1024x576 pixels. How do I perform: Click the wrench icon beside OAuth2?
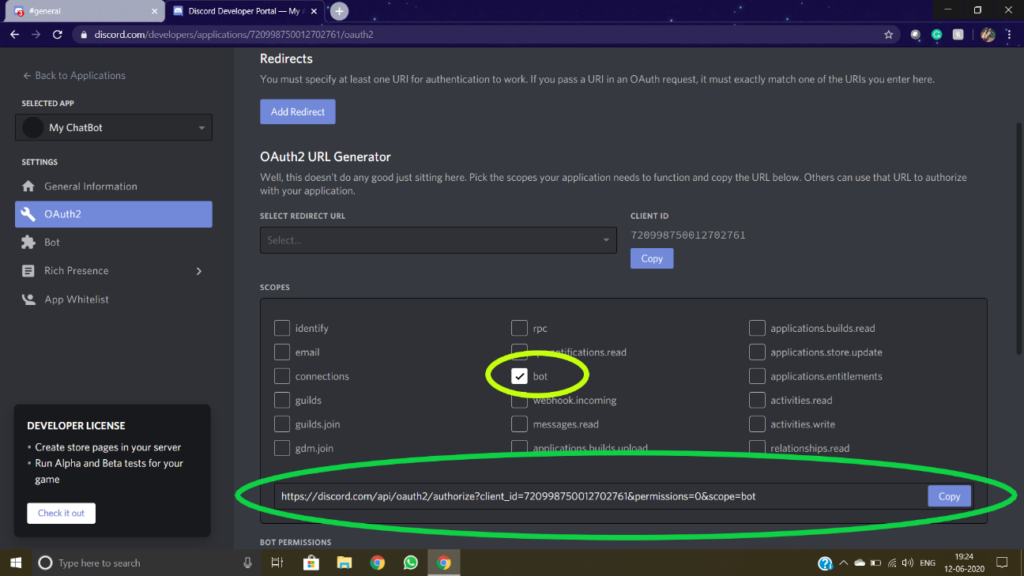[28, 214]
